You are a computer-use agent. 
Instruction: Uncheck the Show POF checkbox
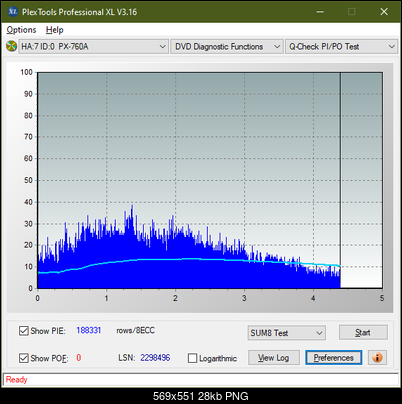pyautogui.click(x=24, y=358)
